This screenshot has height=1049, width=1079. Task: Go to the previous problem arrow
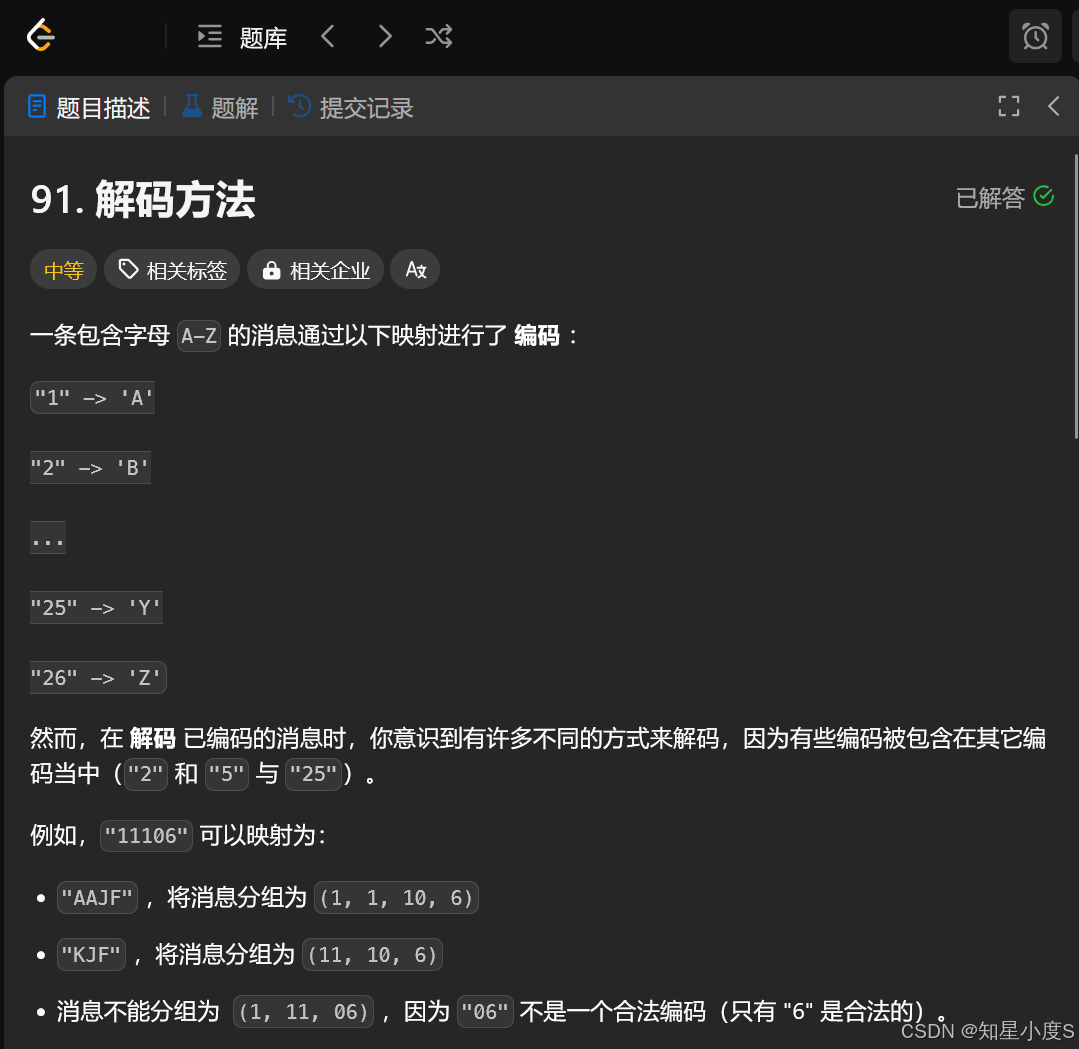click(x=328, y=36)
